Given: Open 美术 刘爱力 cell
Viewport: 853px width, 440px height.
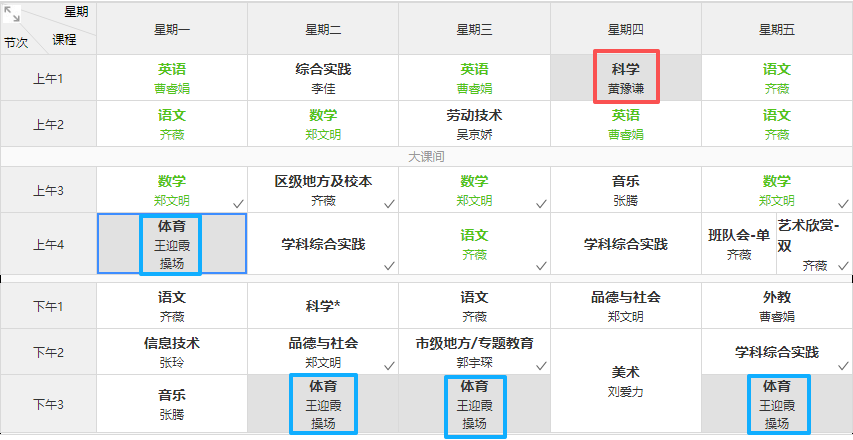Looking at the screenshot, I should coord(626,381).
